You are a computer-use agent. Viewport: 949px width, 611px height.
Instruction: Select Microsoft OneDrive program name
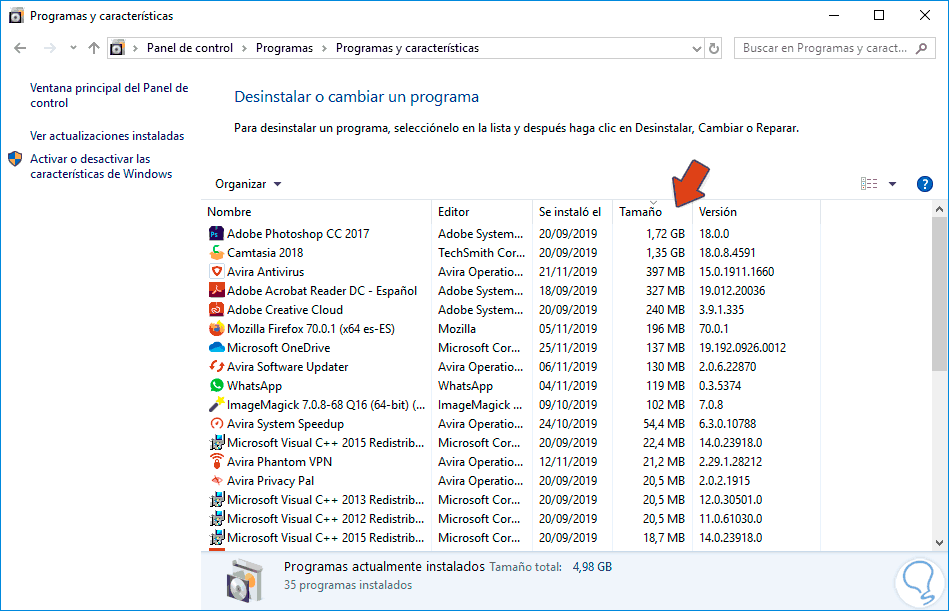pyautogui.click(x=278, y=348)
